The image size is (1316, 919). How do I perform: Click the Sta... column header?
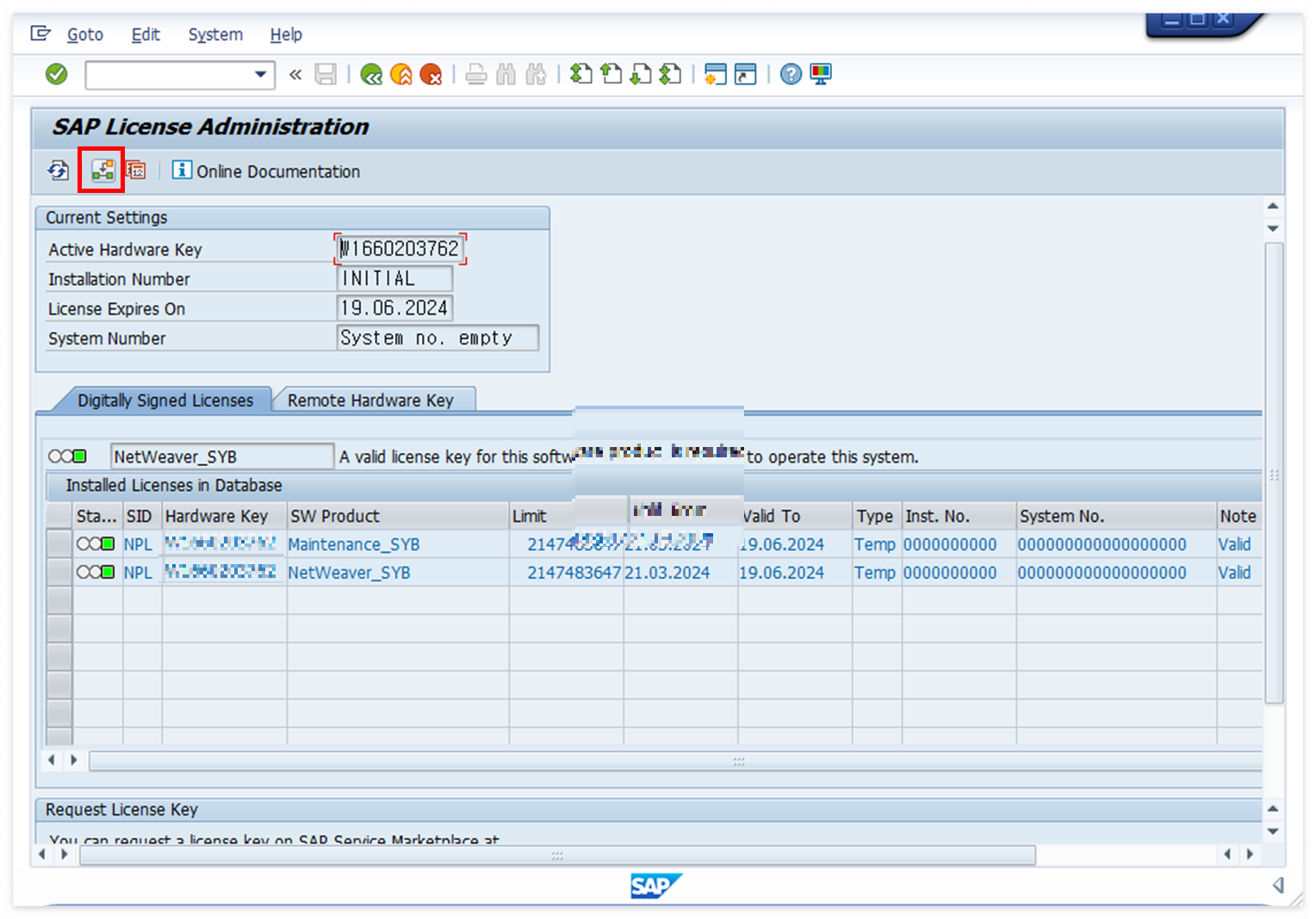coord(97,516)
